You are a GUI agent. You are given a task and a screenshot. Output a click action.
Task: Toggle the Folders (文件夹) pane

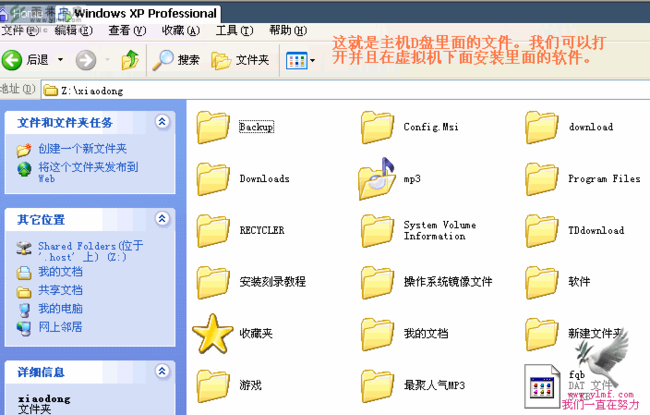(240, 60)
